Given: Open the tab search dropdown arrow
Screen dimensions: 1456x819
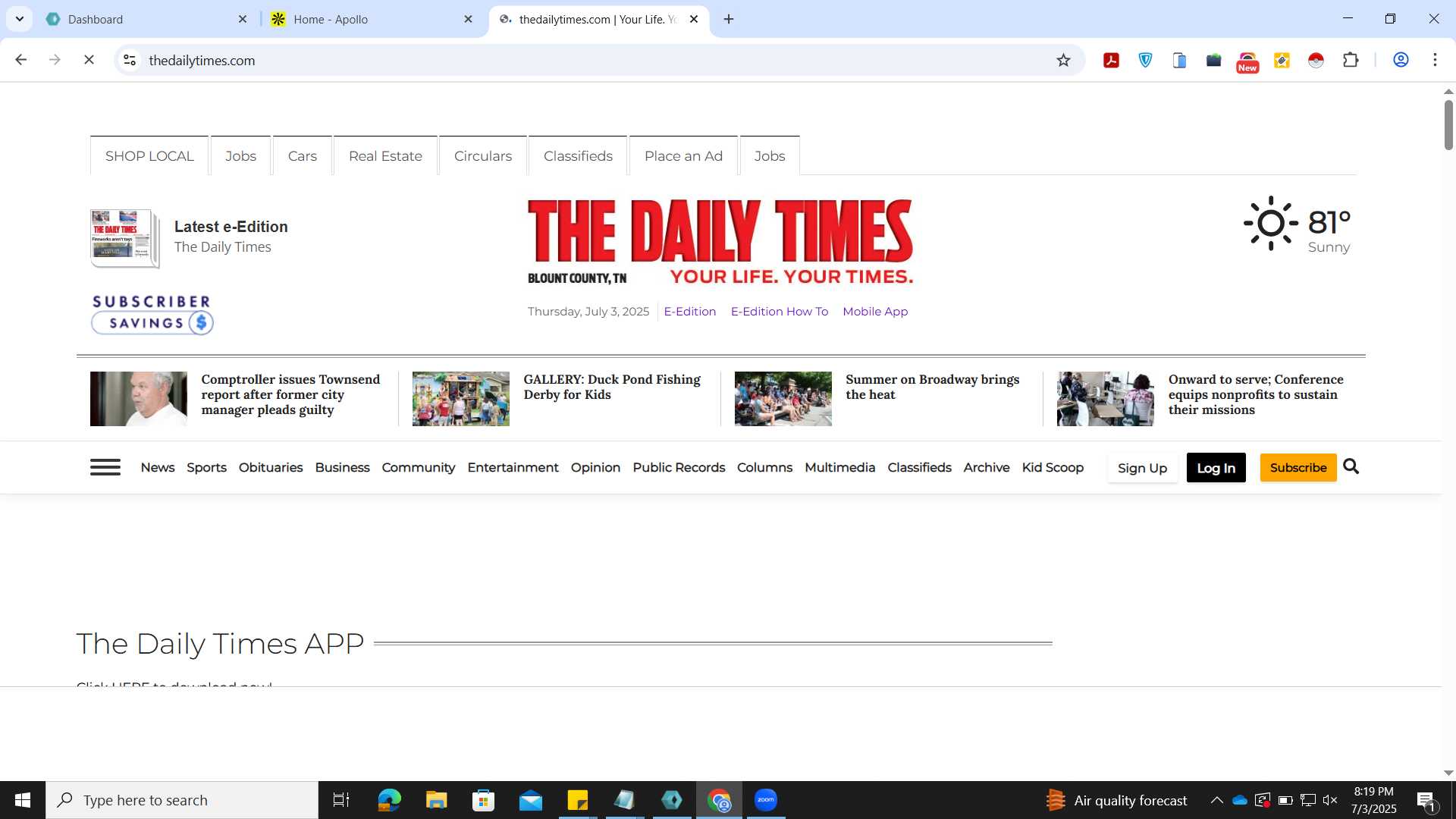Looking at the screenshot, I should (20, 19).
